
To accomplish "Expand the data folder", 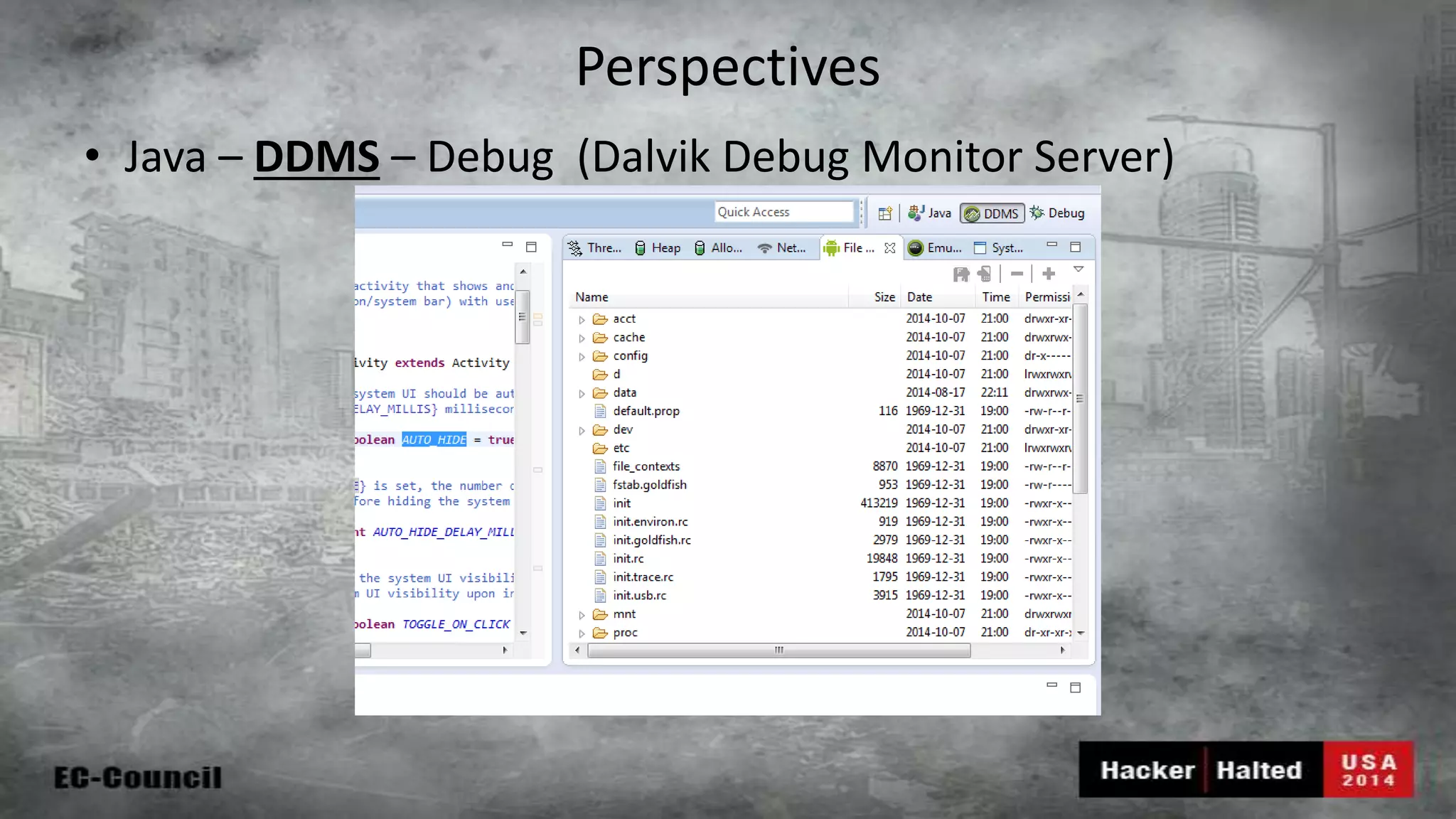I will (x=582, y=394).
